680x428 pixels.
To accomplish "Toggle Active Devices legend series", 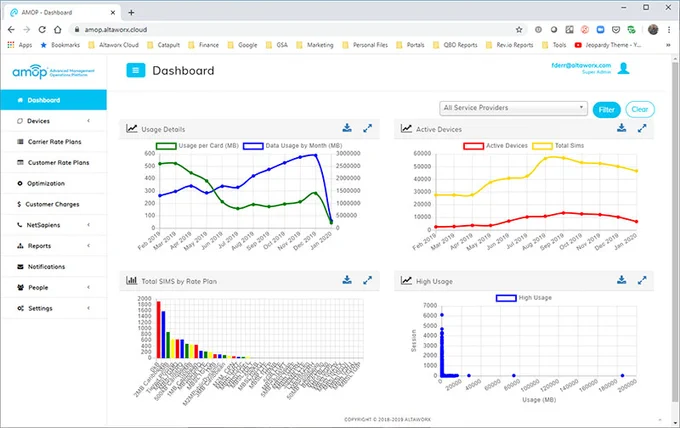I will (496, 146).
